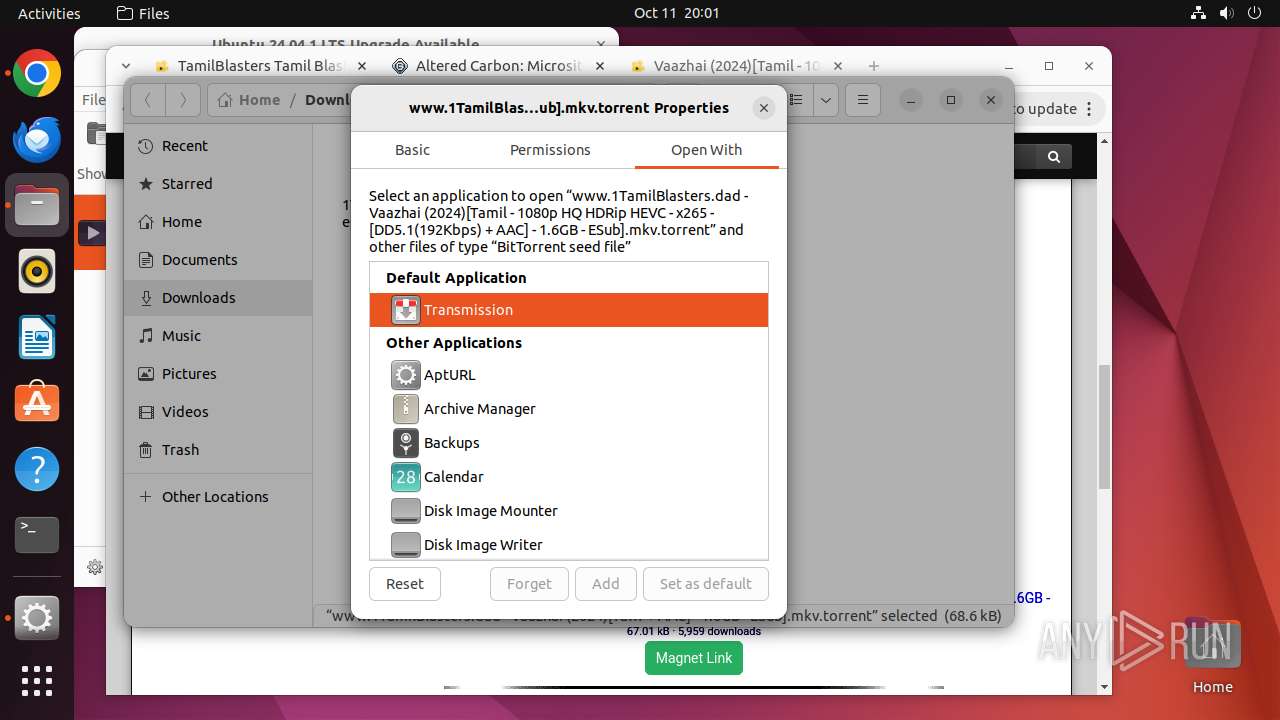1280x720 pixels.
Task: Open Documents in Files sidebar
Action: (218, 260)
